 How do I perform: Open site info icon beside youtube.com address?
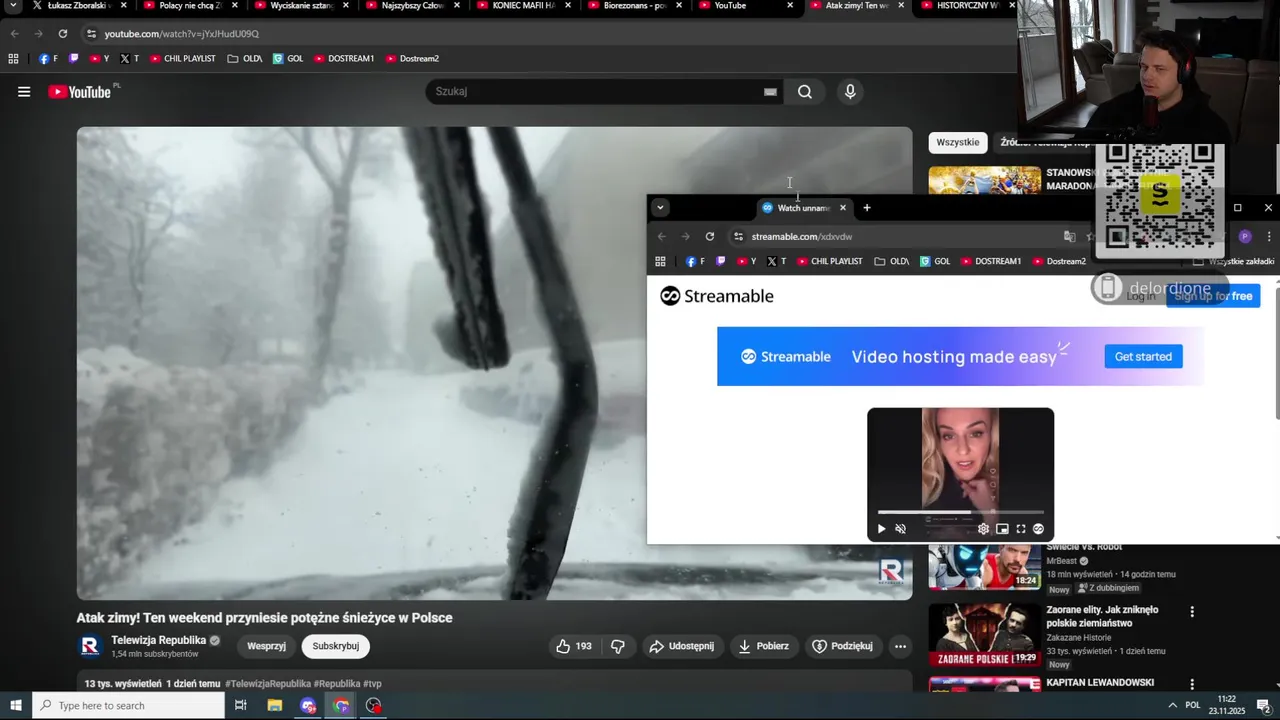click(91, 34)
